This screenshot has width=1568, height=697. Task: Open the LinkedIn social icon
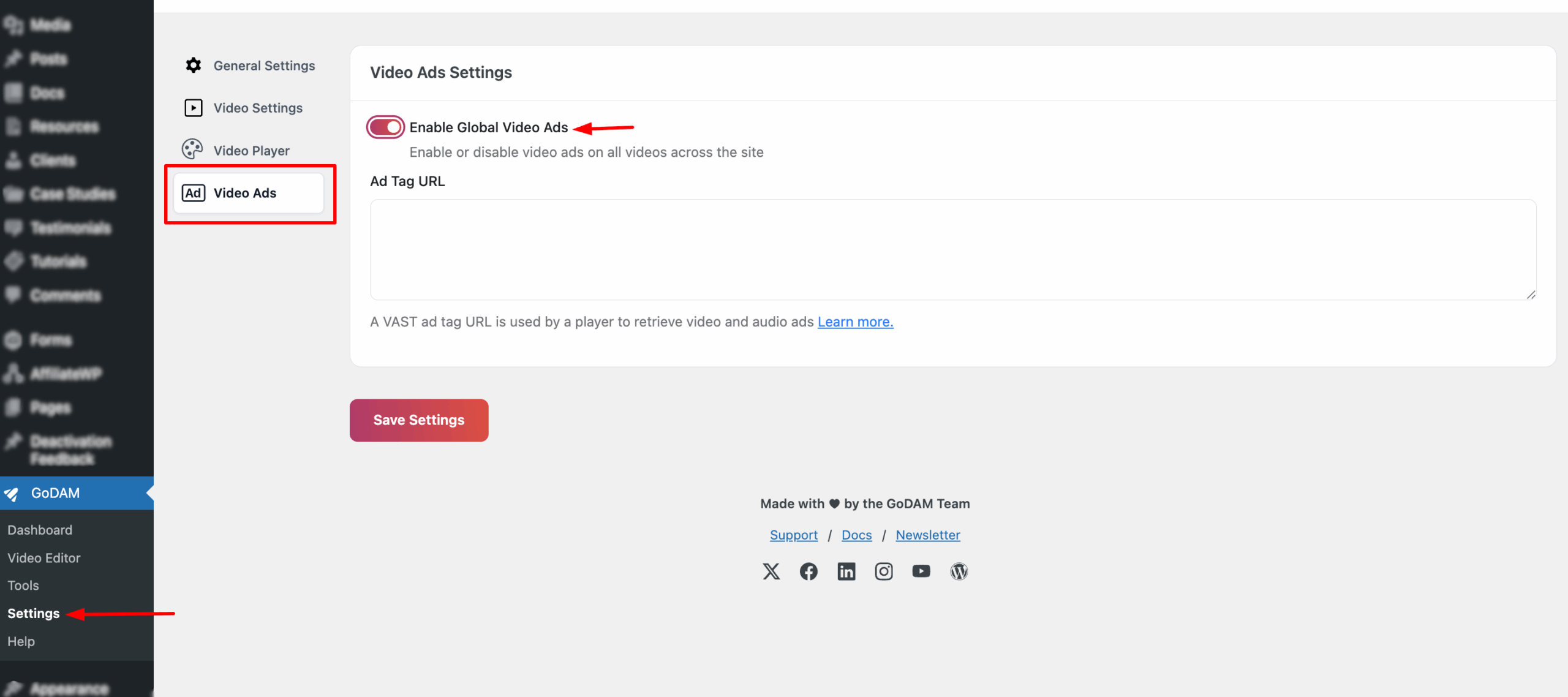(x=846, y=571)
